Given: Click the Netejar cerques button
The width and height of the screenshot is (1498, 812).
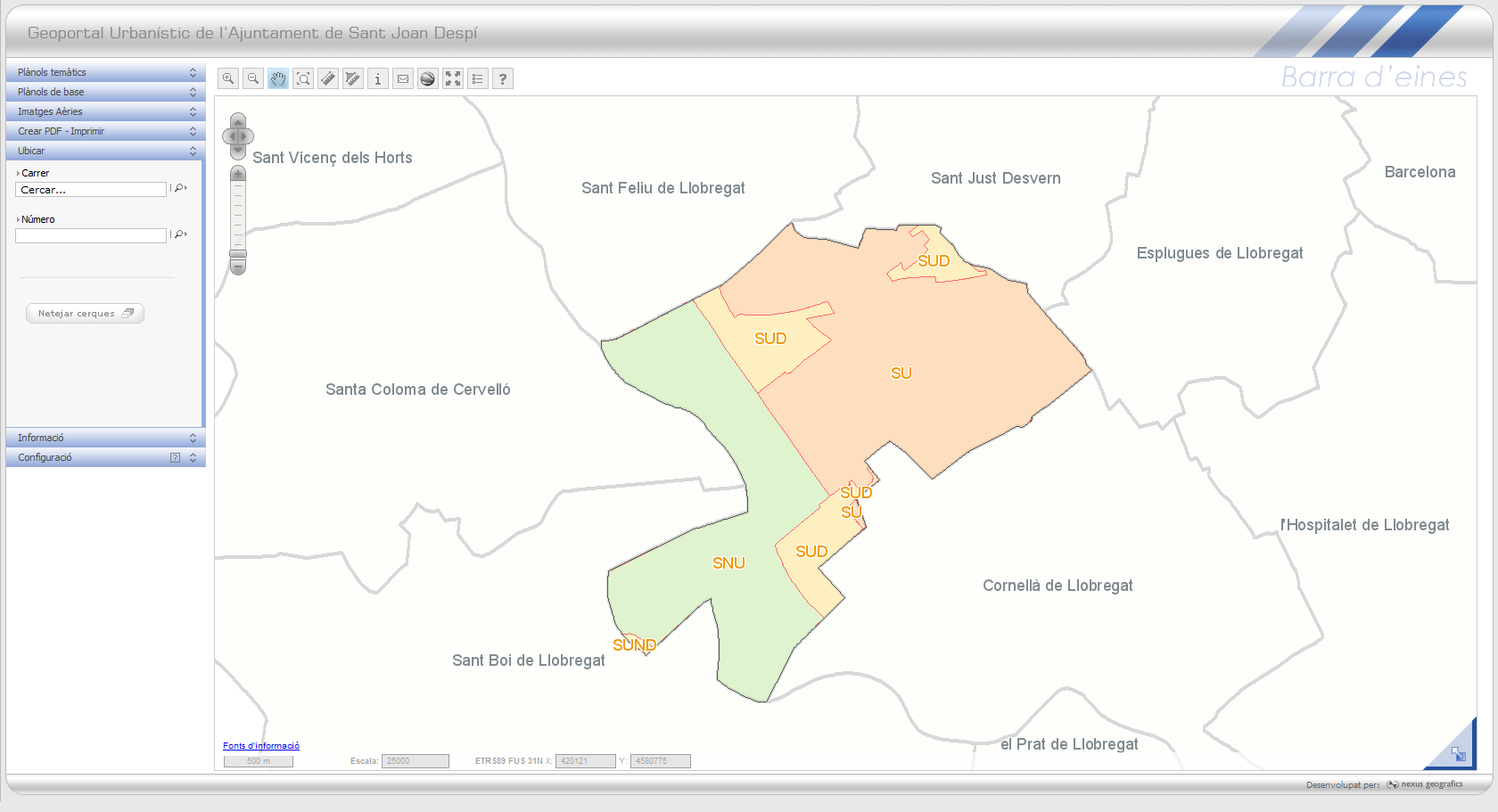Looking at the screenshot, I should point(85,314).
